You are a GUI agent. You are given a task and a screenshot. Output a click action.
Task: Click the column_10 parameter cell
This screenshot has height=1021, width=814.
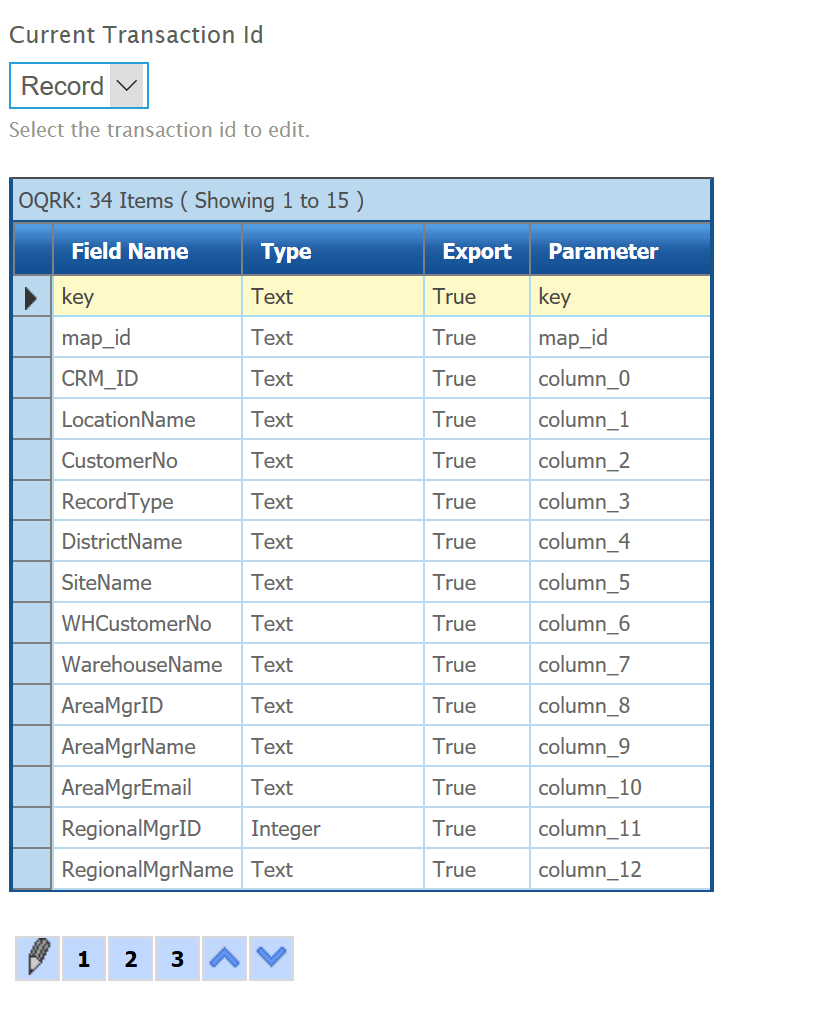click(x=619, y=788)
